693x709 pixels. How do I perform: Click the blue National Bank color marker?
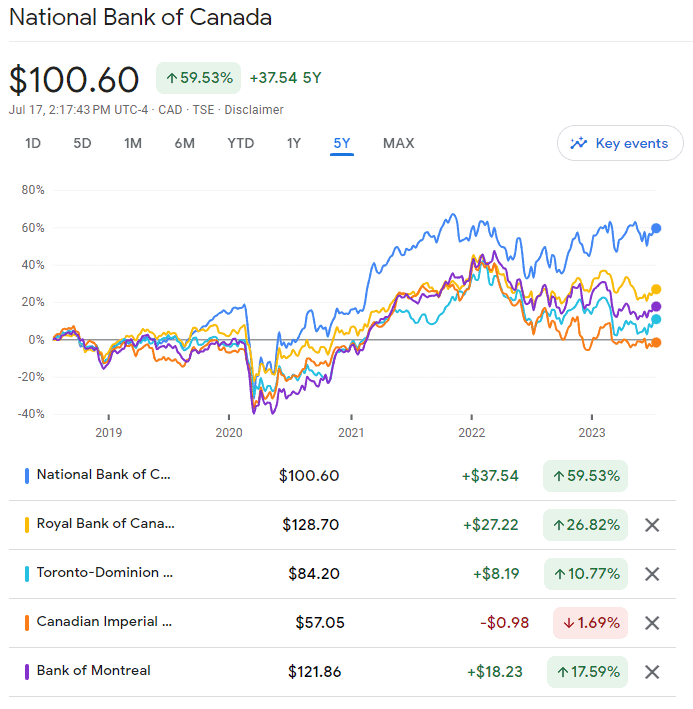click(x=27, y=476)
